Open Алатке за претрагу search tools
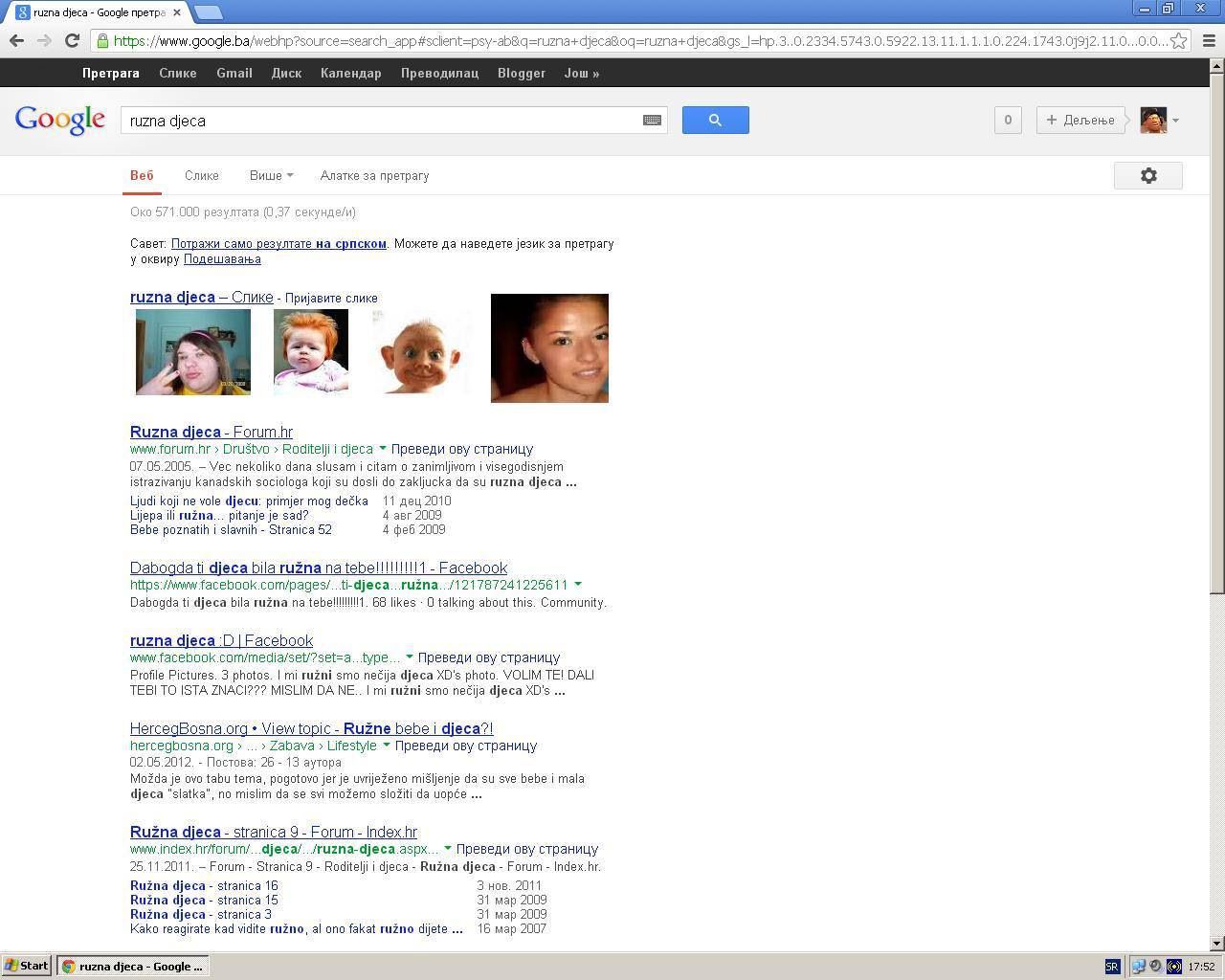 point(374,176)
